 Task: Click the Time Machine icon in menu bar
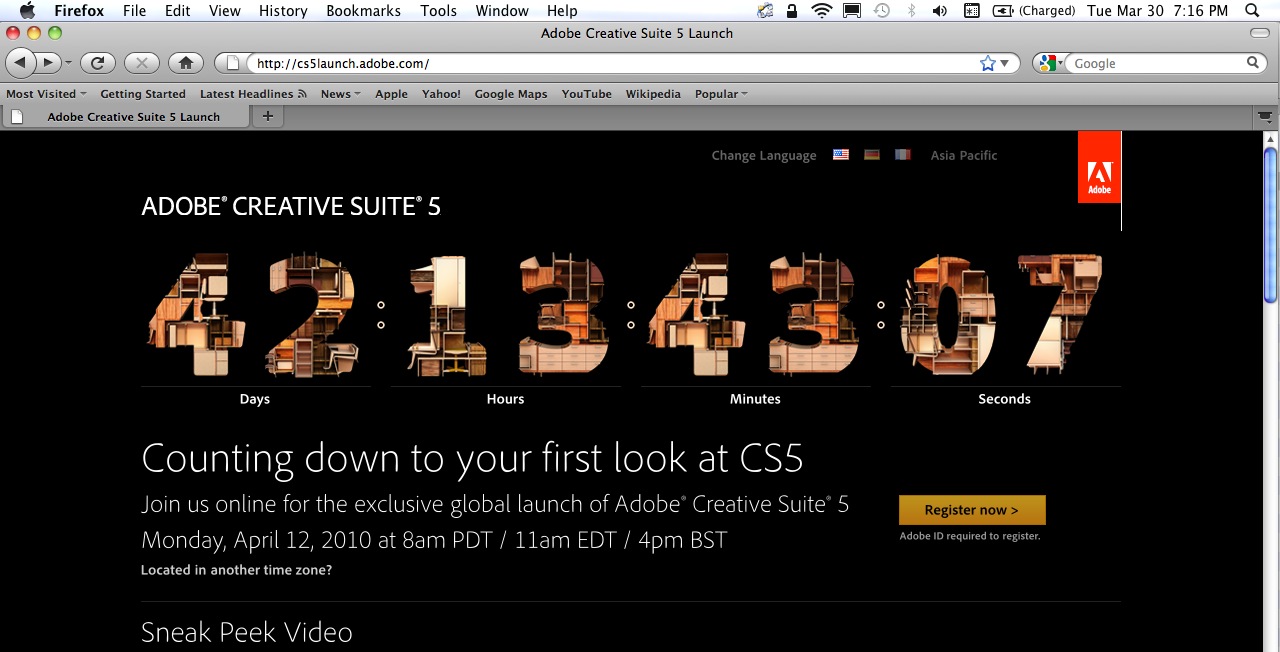pos(882,11)
